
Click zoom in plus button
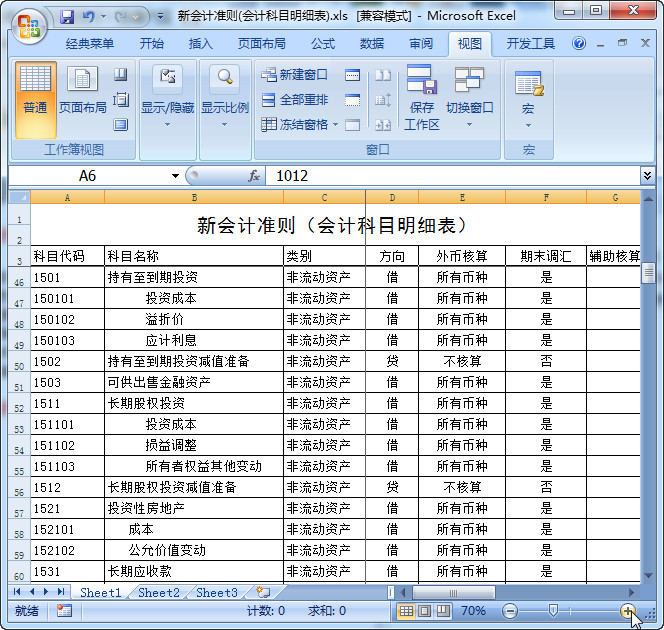click(628, 611)
